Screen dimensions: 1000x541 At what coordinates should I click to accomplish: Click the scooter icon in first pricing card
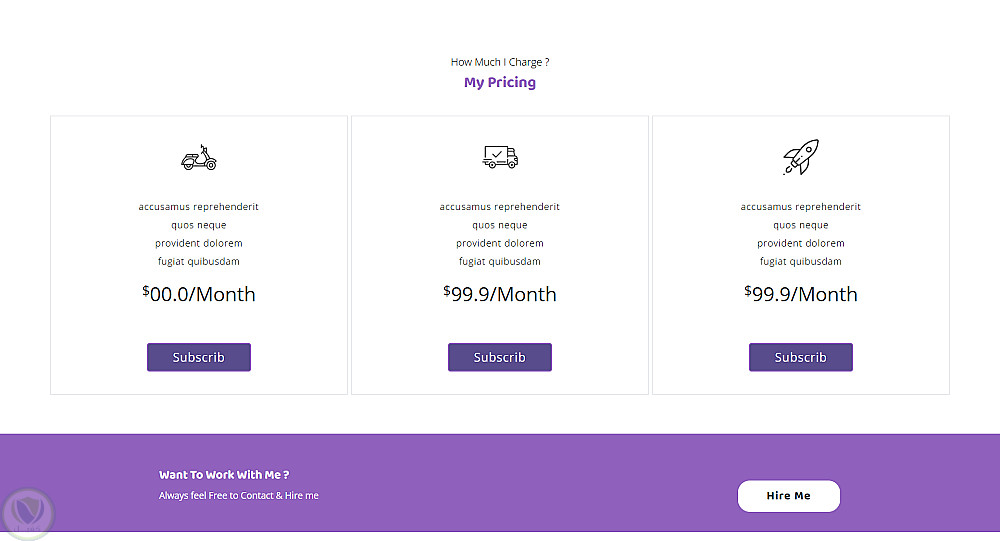tap(198, 157)
